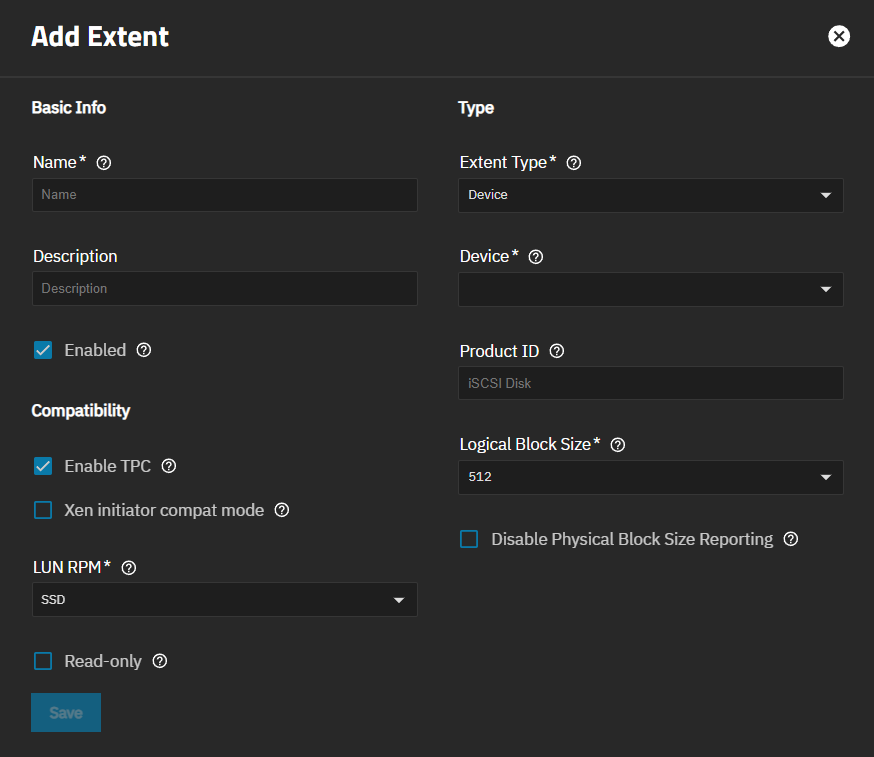Click the Product ID help icon
This screenshot has width=874, height=757.
(557, 350)
